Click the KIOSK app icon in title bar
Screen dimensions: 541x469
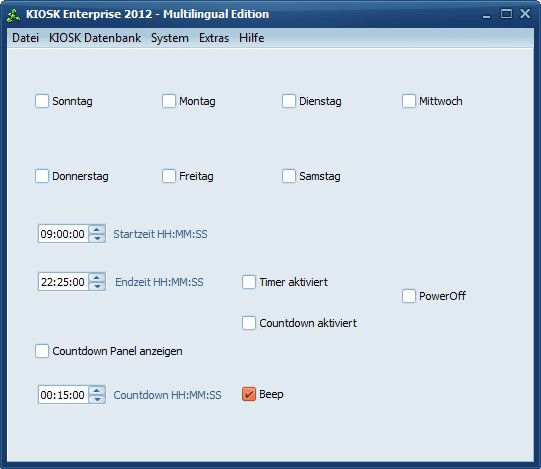(x=13, y=15)
